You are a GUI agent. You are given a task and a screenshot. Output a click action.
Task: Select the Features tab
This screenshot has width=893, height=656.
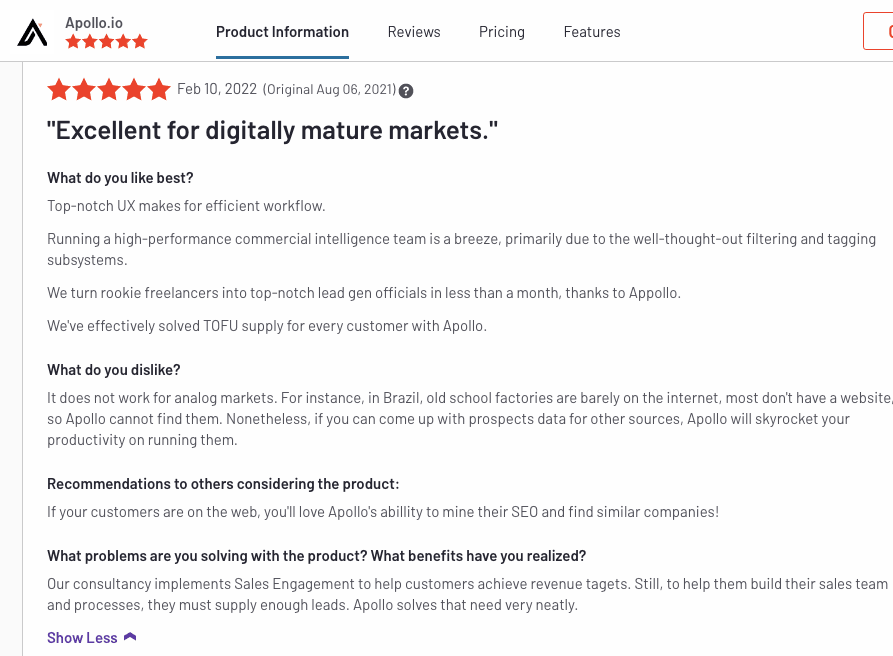pos(592,32)
